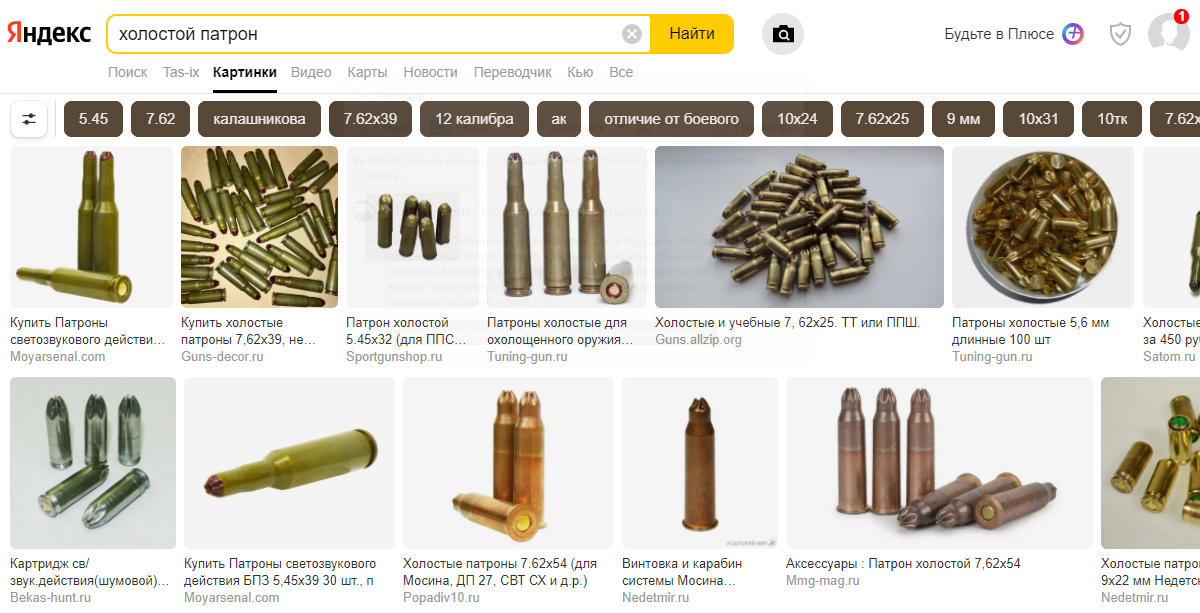Switch to the Карты tab
1200x613 pixels.
tap(367, 72)
